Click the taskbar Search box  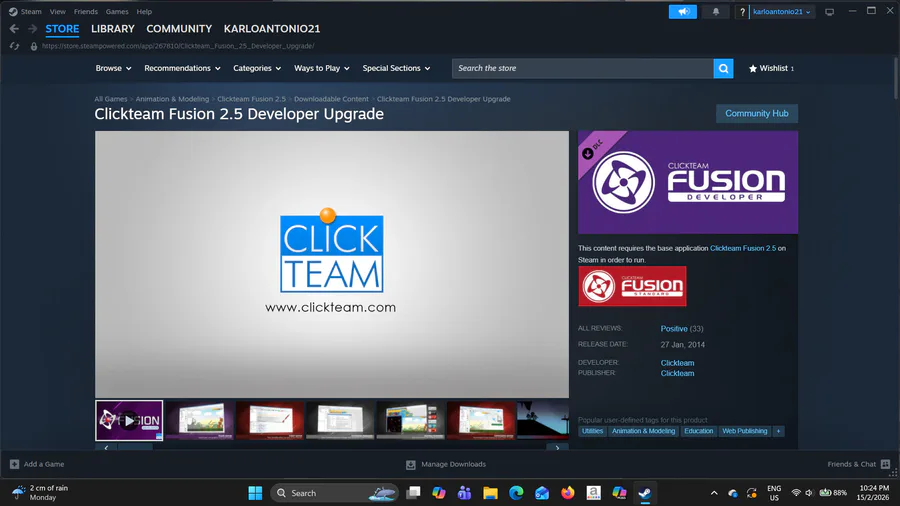click(335, 493)
